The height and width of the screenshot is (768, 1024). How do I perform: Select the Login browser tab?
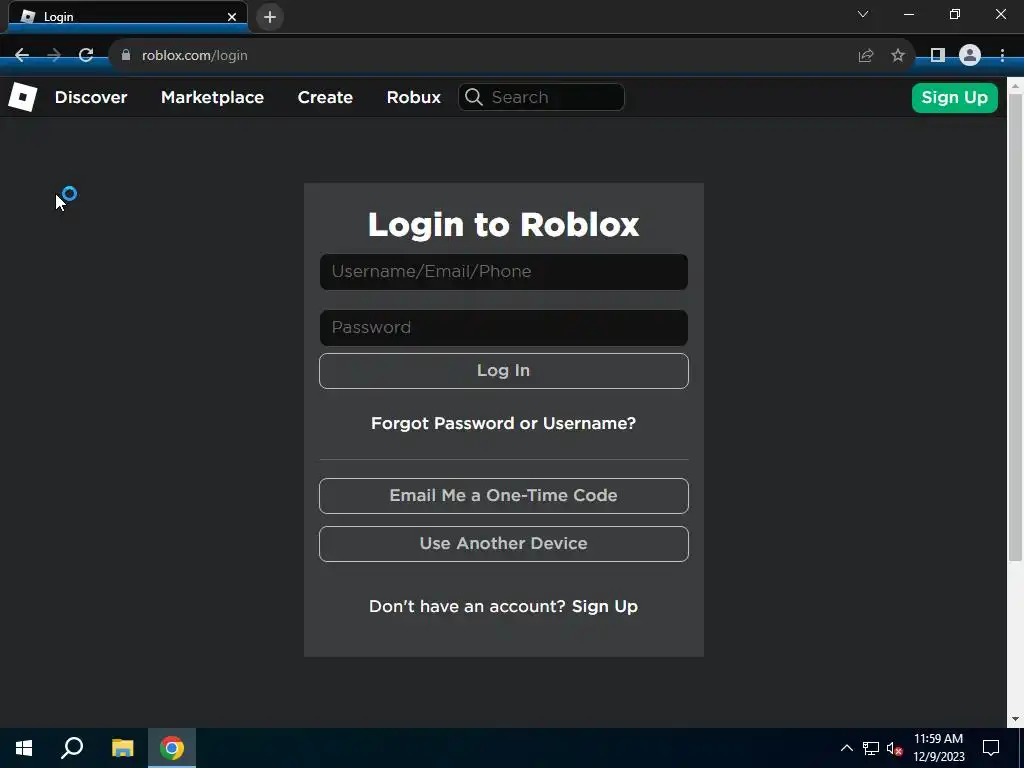point(127,17)
